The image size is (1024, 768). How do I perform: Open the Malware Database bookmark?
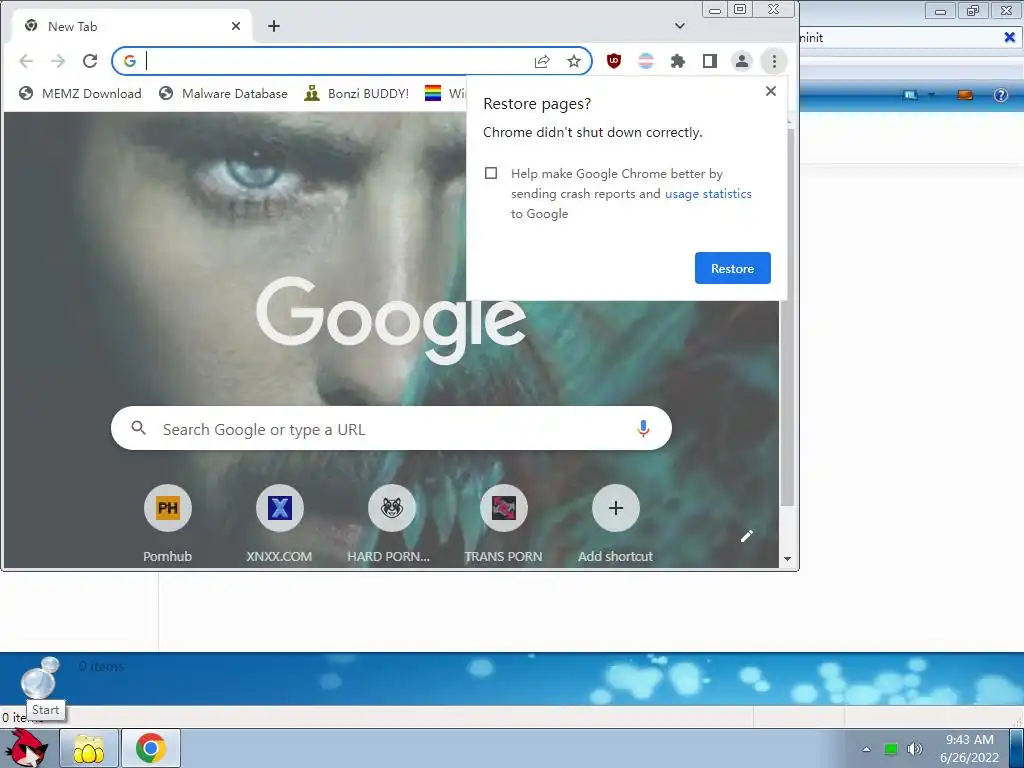(223, 93)
